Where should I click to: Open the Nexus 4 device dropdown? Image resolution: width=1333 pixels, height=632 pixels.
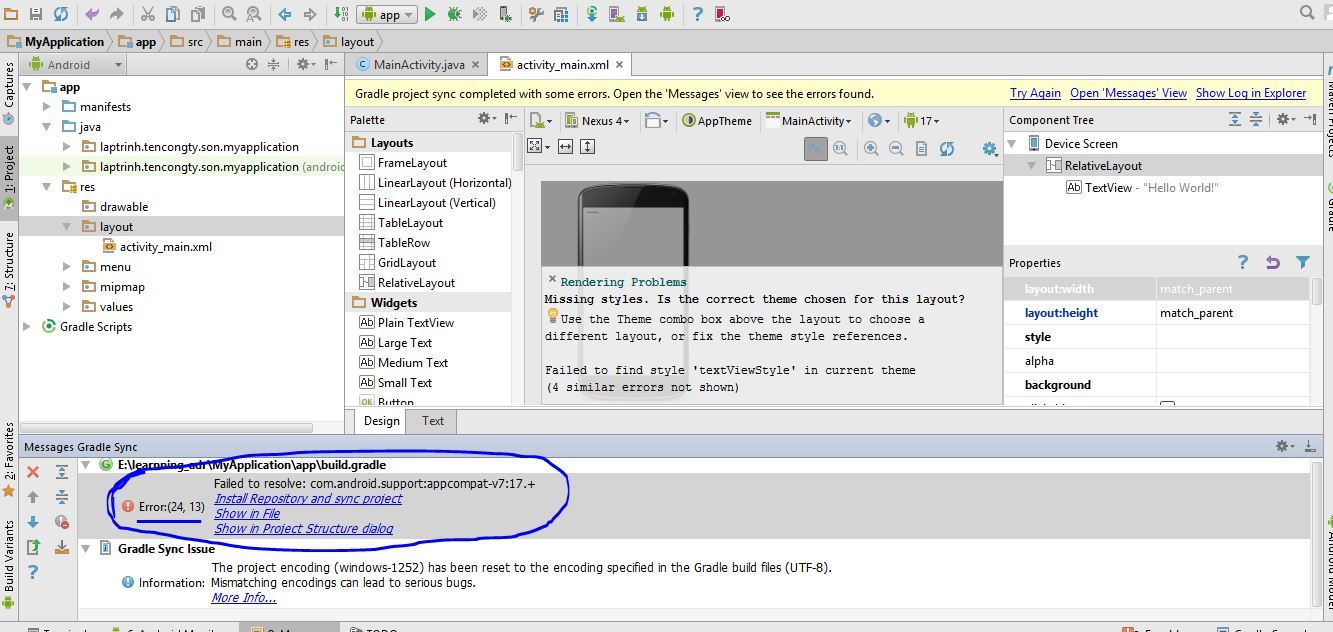pos(598,121)
